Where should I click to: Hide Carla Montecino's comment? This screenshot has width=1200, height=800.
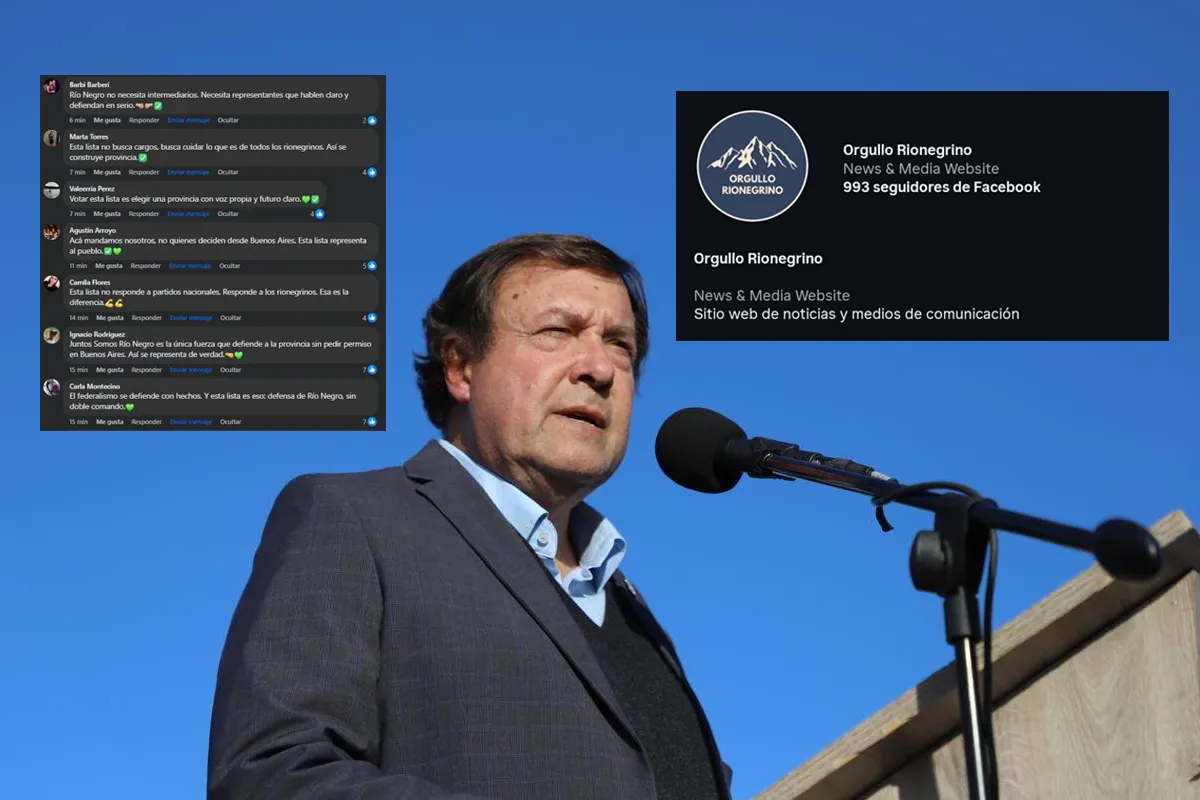pos(230,422)
